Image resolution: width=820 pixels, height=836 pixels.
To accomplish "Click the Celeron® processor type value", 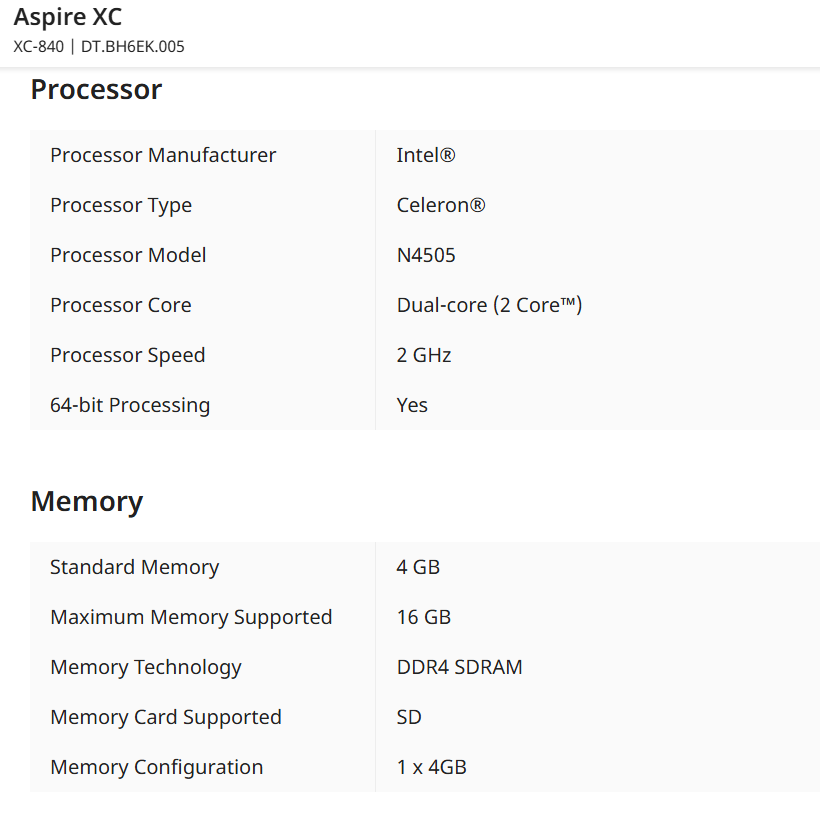I will (x=441, y=205).
